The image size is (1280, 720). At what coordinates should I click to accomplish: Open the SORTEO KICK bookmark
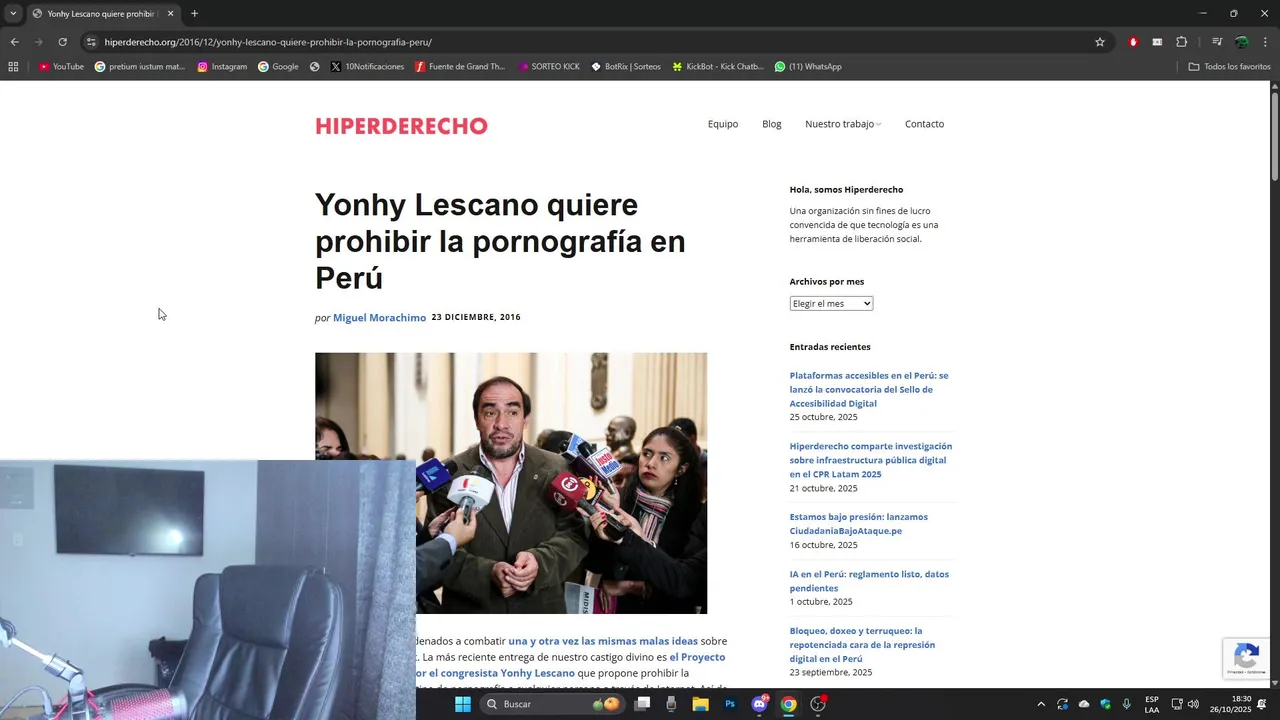(549, 67)
